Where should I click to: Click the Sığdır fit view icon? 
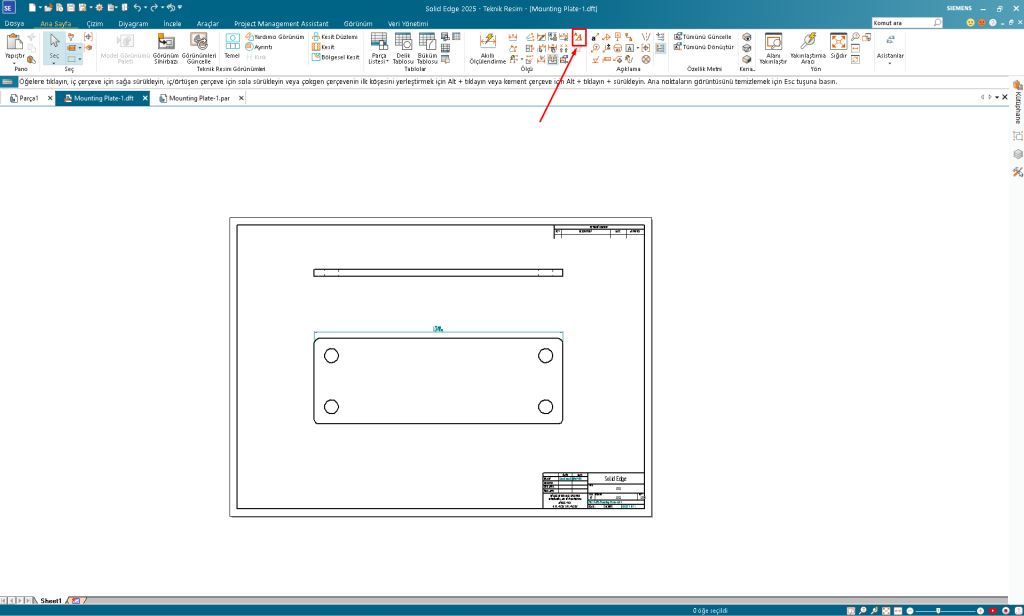[838, 46]
